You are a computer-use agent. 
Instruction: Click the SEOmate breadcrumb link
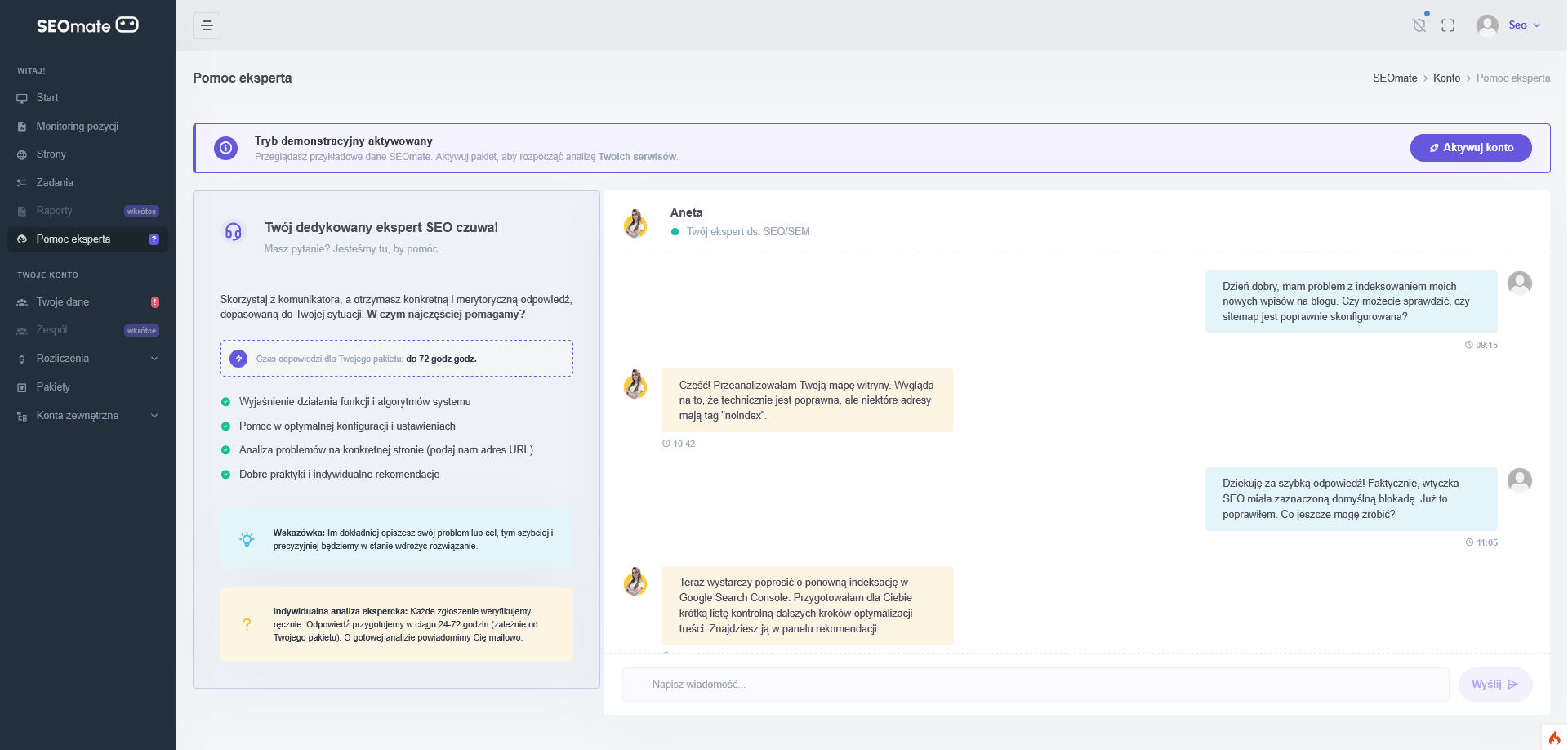(1394, 78)
